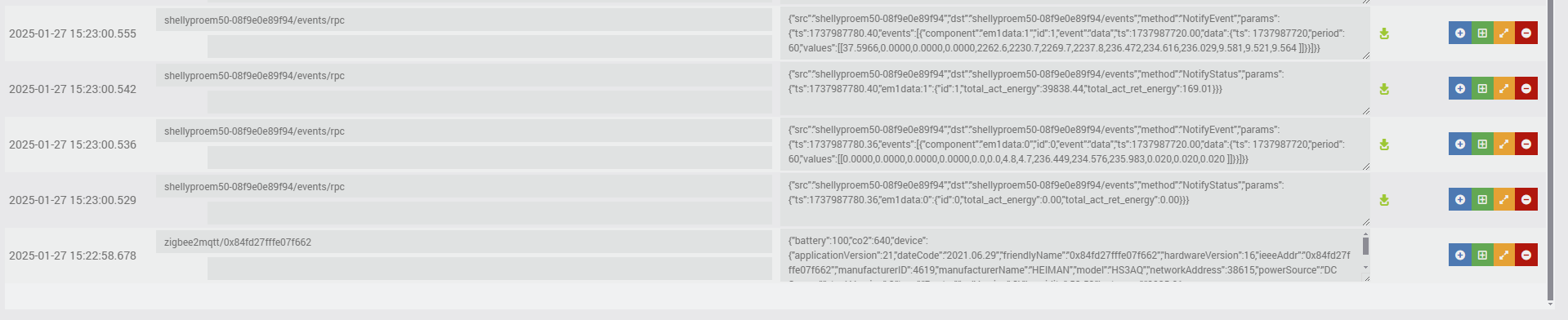The height and width of the screenshot is (320, 1568).
Task: Click blue plus icon on the 15:23:00.555 row
Action: (1459, 33)
